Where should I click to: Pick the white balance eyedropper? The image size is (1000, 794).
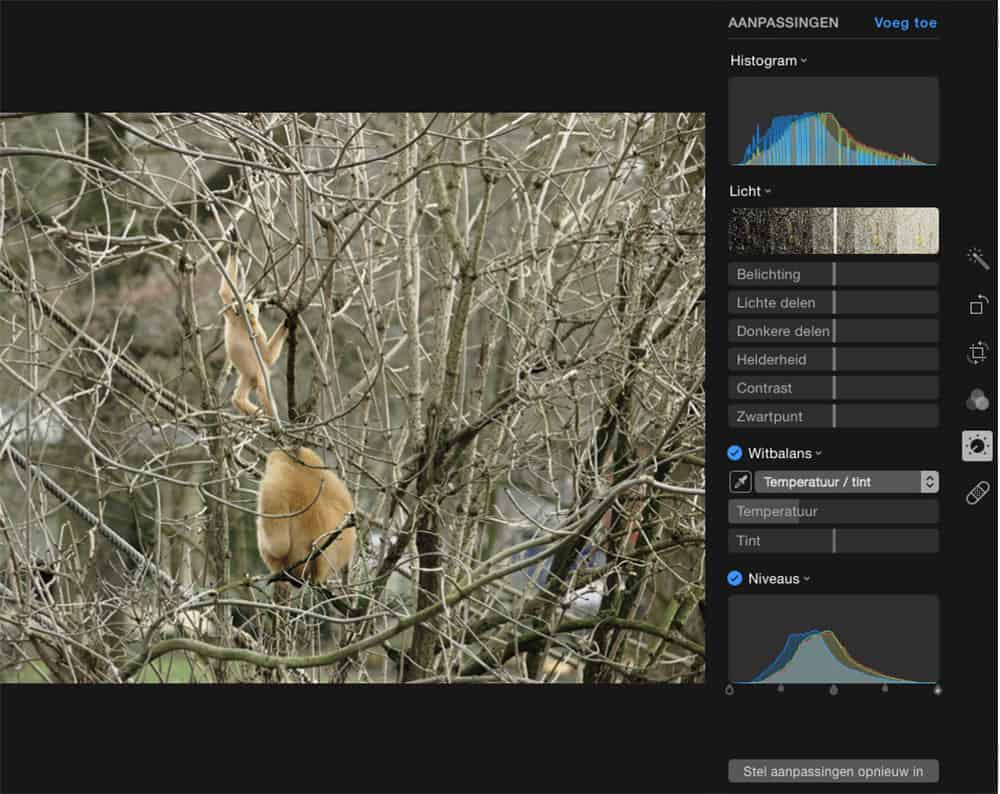tap(740, 482)
